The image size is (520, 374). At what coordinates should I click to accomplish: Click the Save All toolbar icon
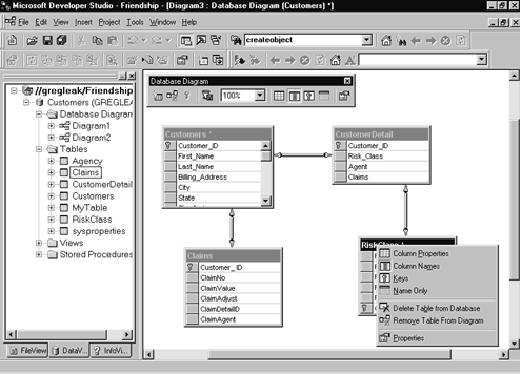click(62, 40)
